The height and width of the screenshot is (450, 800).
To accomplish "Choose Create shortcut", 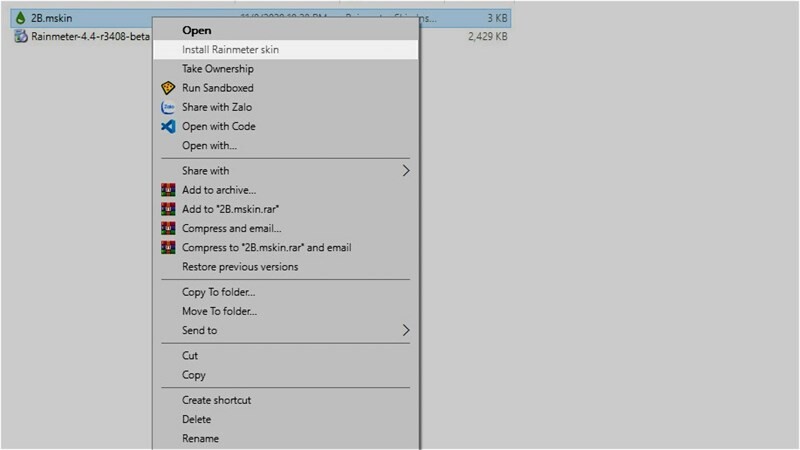I will pos(216,400).
